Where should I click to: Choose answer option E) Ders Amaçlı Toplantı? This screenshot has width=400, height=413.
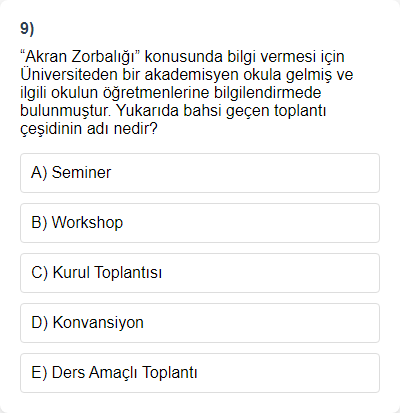coord(200,373)
